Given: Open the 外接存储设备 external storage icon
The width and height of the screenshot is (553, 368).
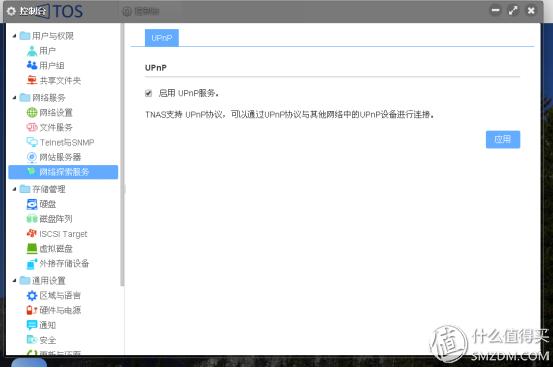Looking at the screenshot, I should click(x=32, y=263).
